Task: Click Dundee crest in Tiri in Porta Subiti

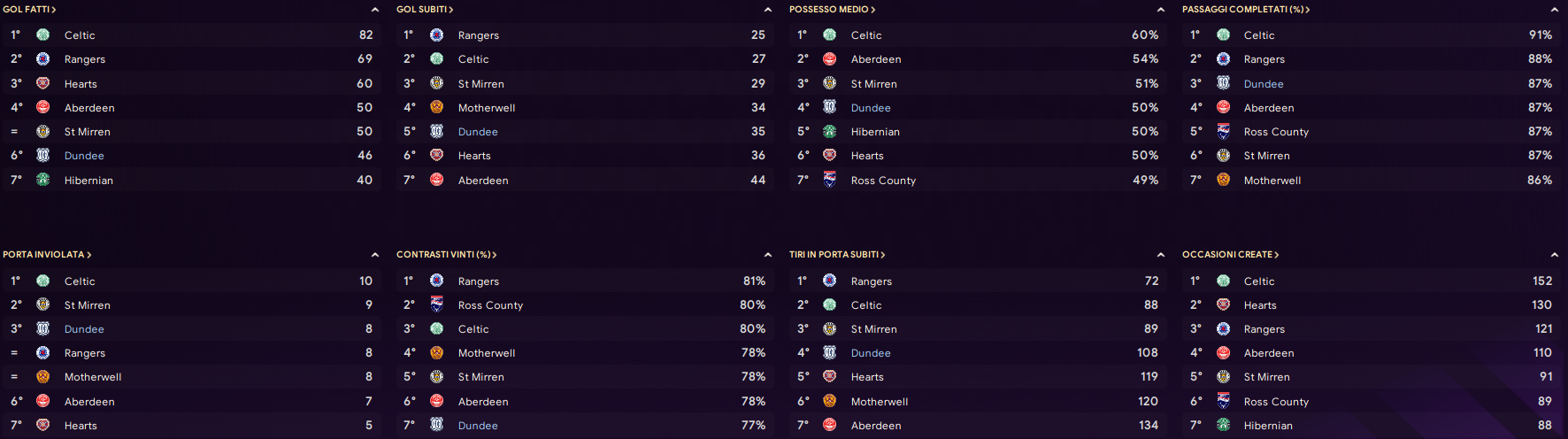Action: (x=829, y=352)
